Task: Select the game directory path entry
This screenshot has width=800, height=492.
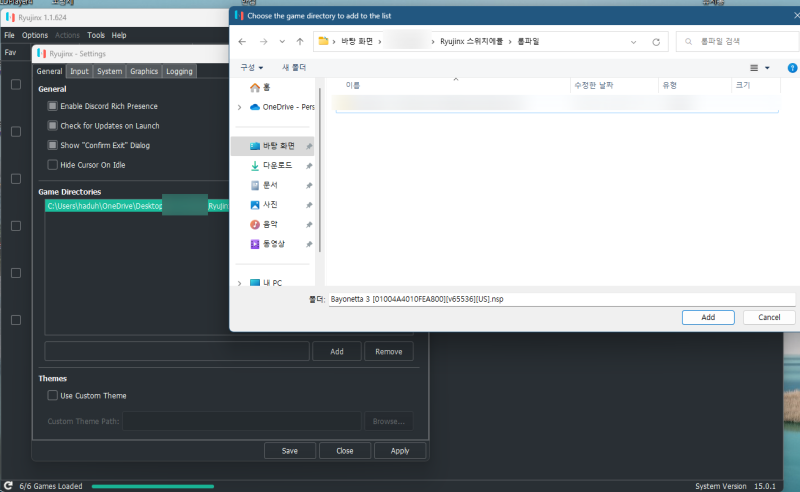Action: click(x=137, y=206)
